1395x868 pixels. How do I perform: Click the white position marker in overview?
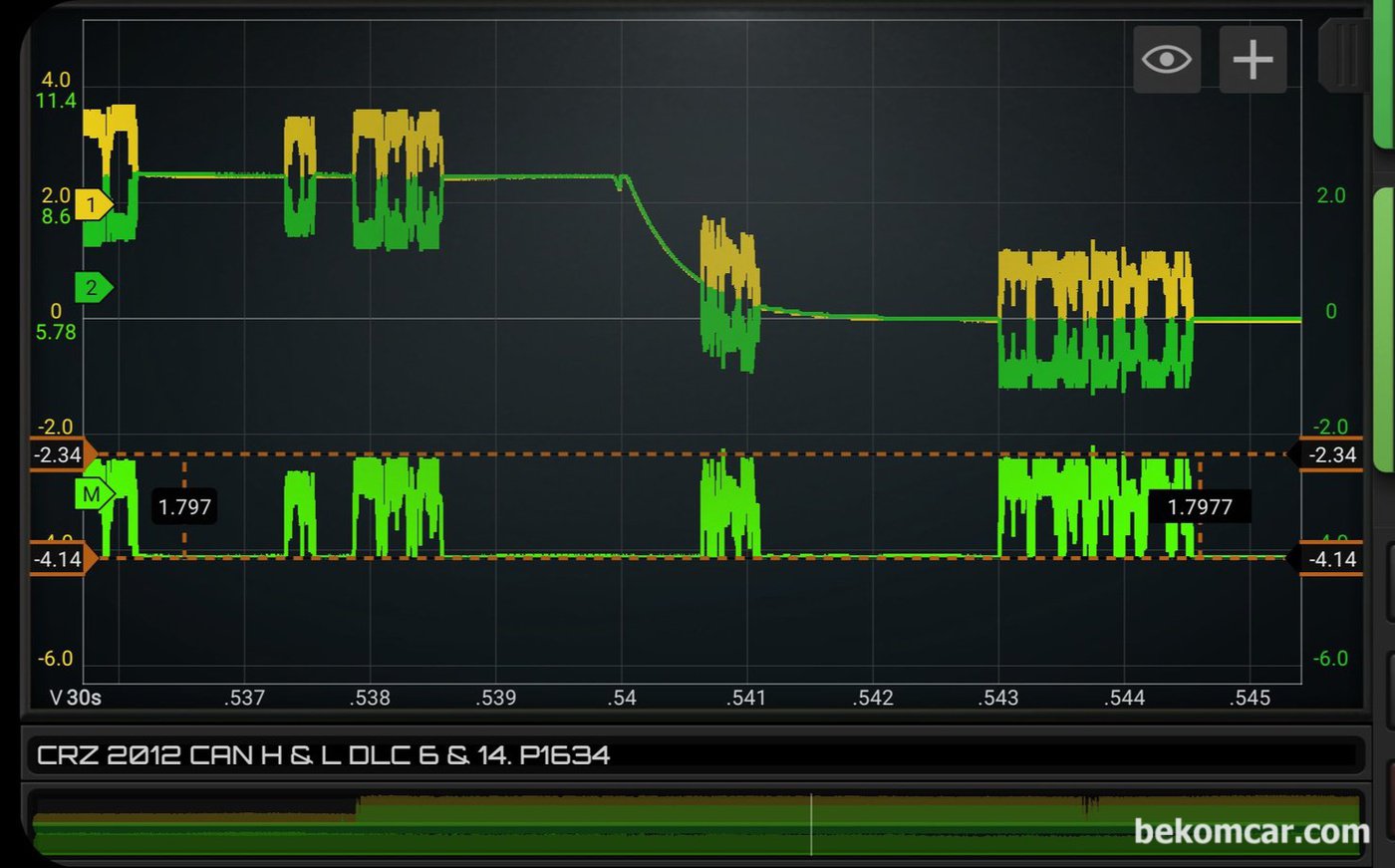tap(811, 825)
